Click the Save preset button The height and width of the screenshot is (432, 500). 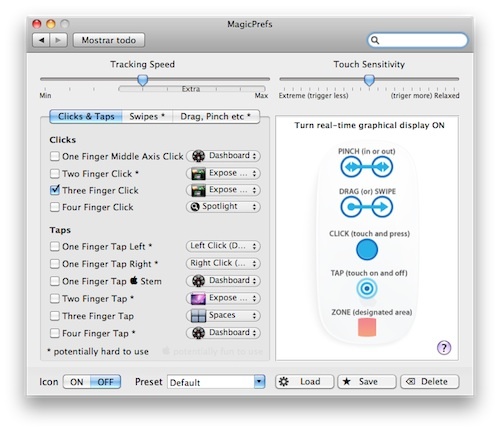[367, 382]
